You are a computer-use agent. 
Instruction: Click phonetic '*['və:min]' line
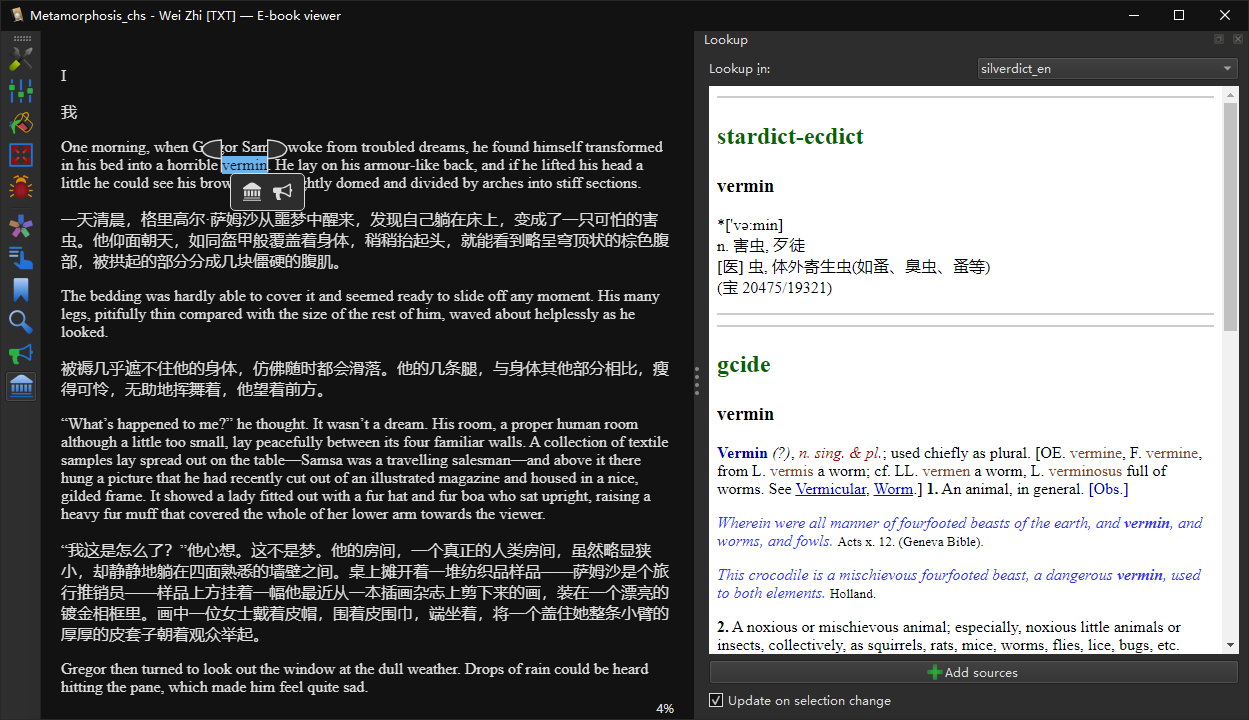click(x=750, y=225)
